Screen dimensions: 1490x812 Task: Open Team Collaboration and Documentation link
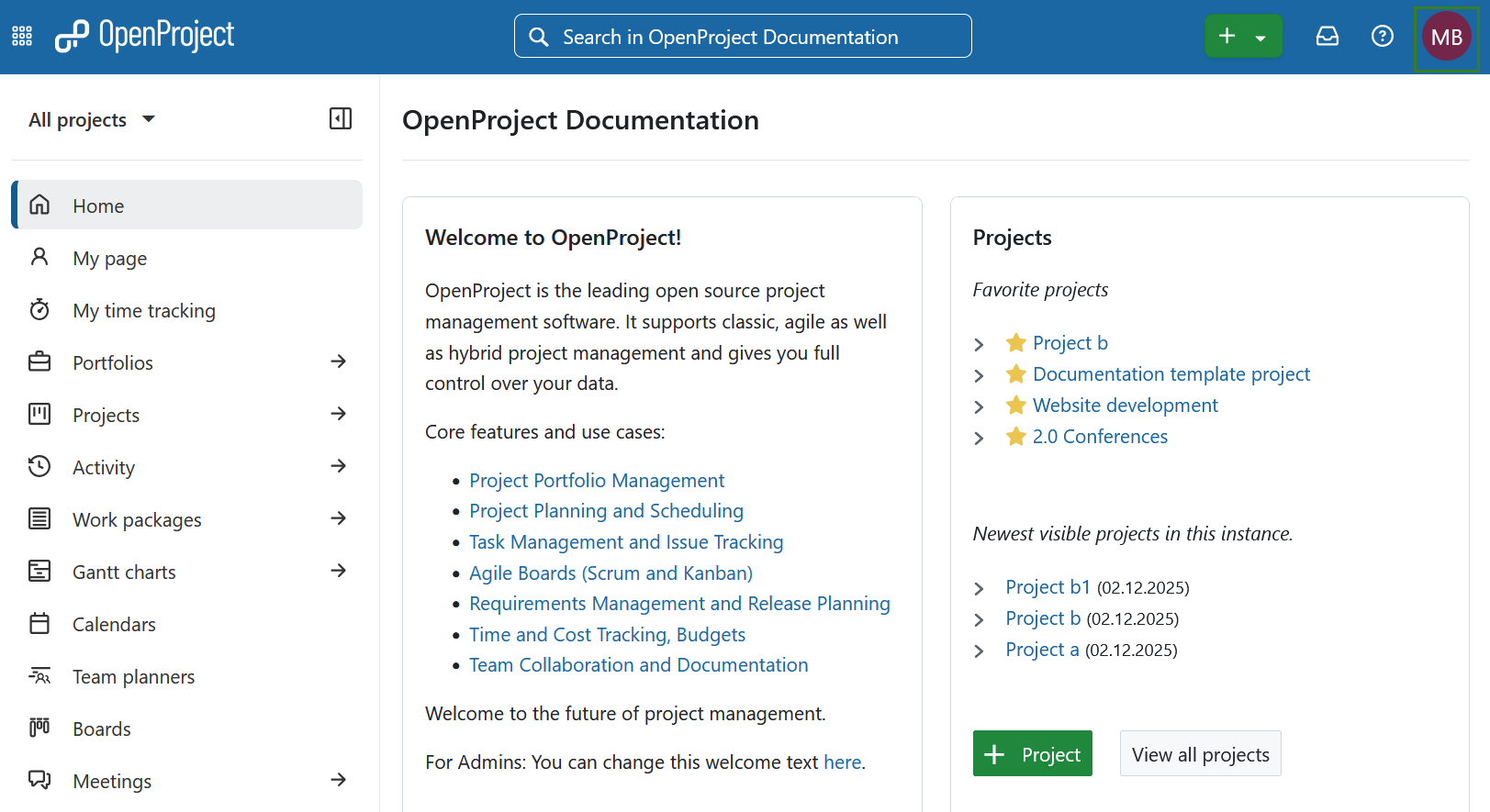[638, 664]
